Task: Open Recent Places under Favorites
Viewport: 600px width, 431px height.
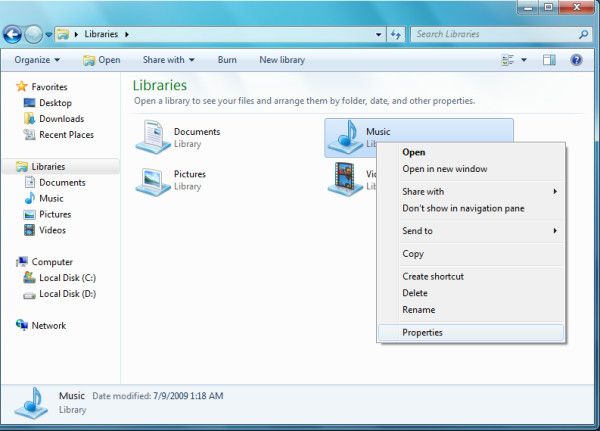Action: point(66,135)
